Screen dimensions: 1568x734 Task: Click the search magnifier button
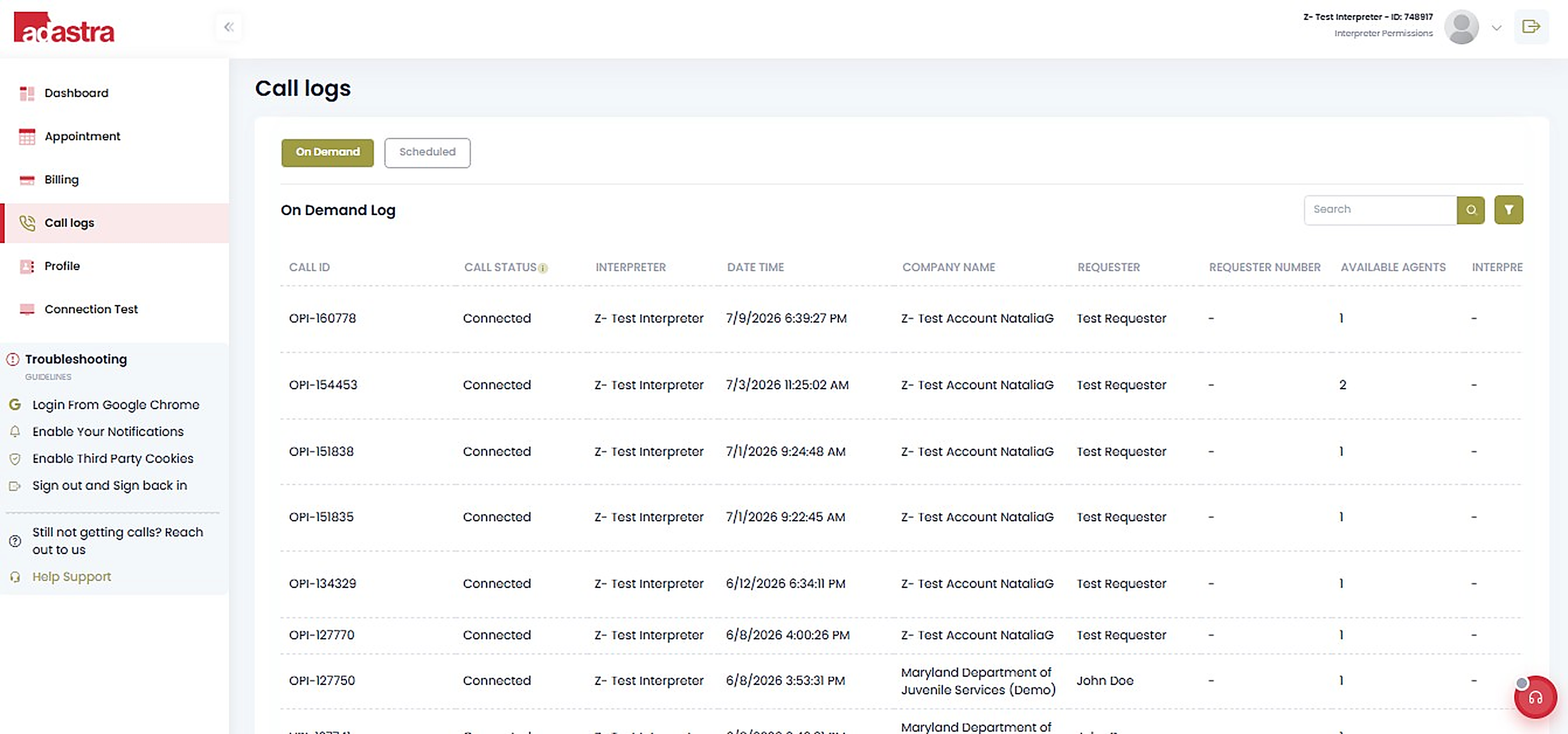point(1470,210)
